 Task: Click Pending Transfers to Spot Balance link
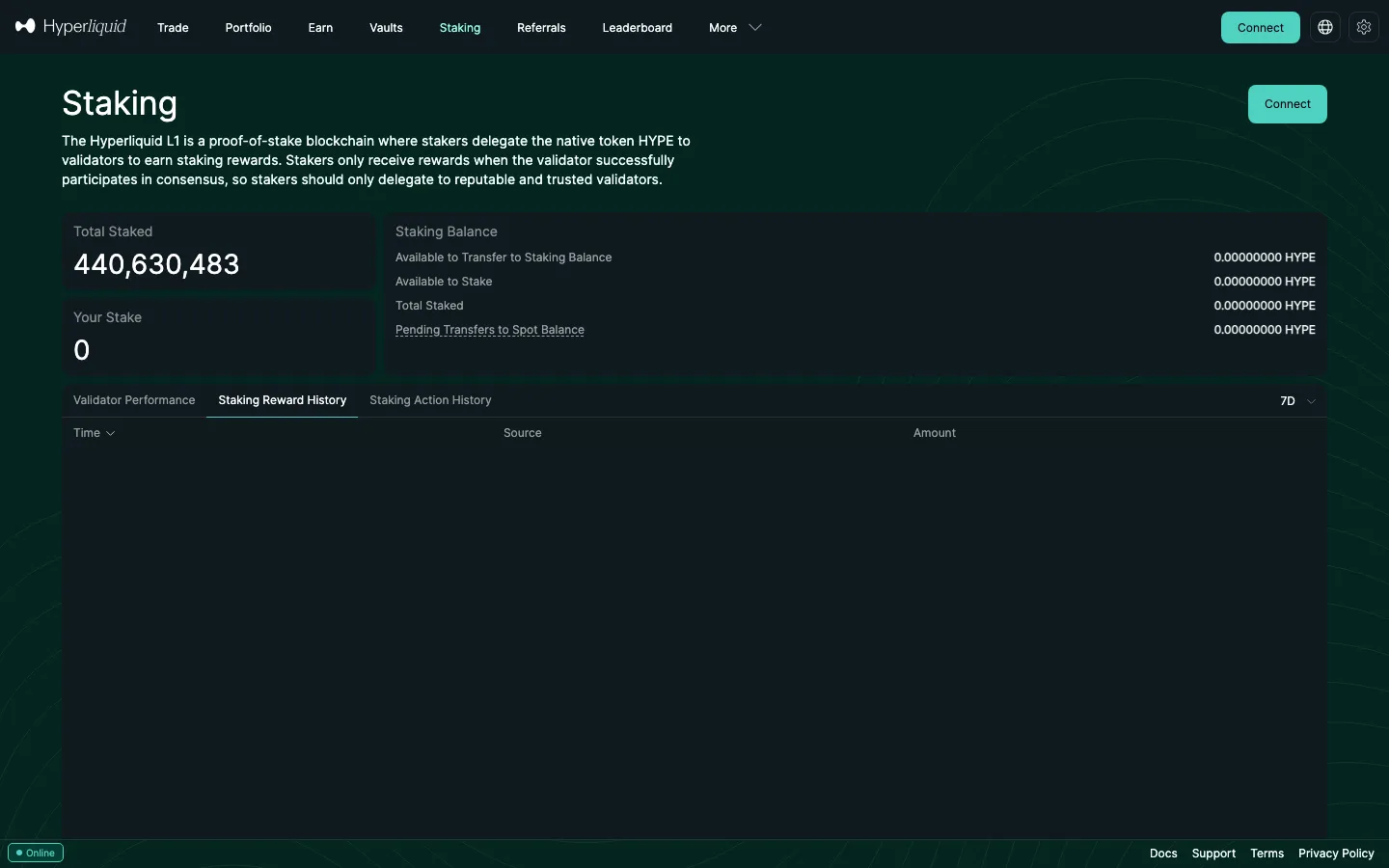(490, 330)
